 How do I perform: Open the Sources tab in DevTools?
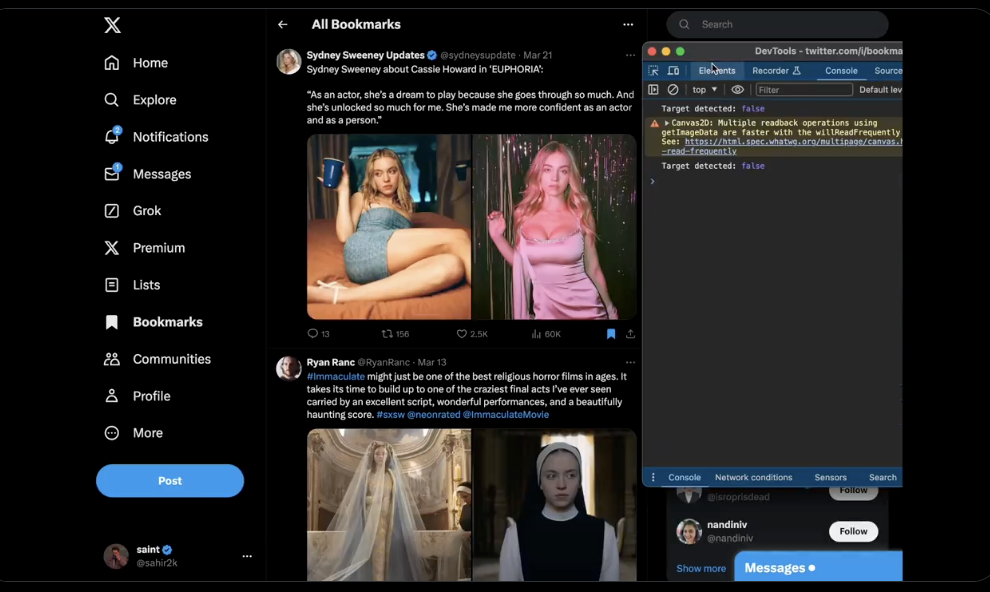click(887, 71)
